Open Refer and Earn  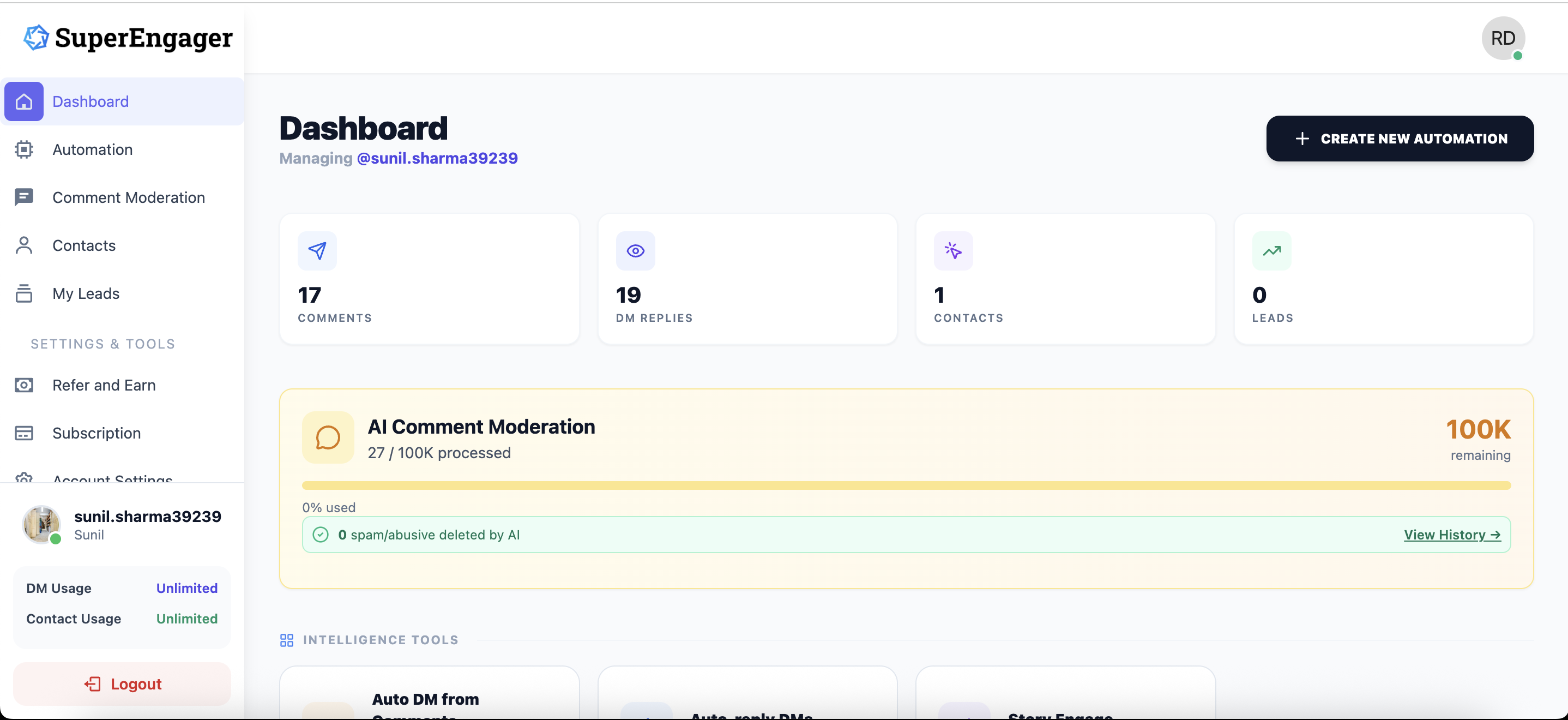[122, 385]
